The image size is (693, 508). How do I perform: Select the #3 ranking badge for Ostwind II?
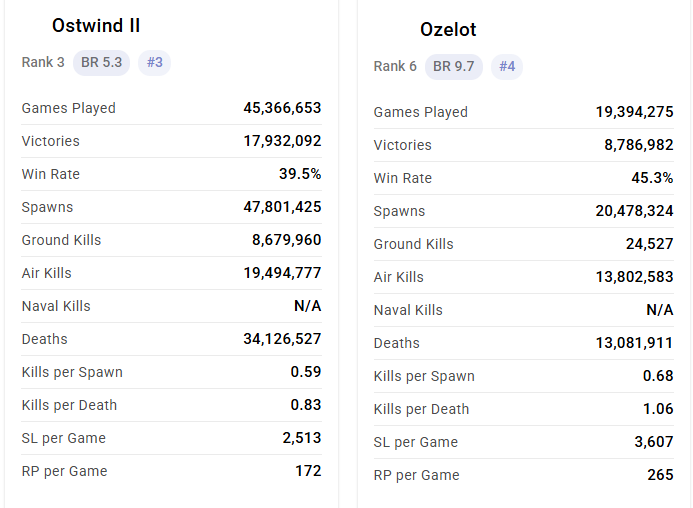click(155, 62)
